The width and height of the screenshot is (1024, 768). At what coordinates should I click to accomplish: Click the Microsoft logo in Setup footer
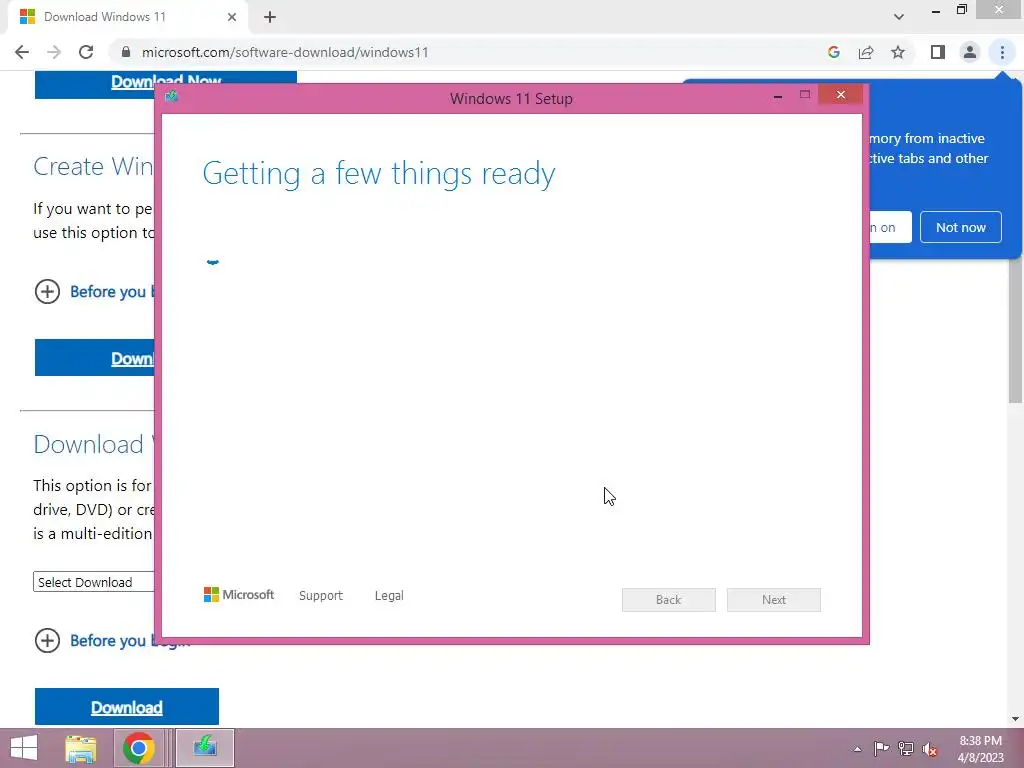pyautogui.click(x=239, y=595)
